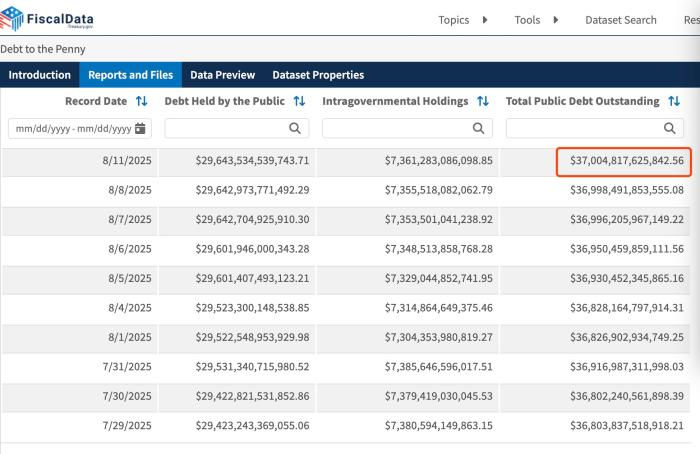Screen dimensions: 700x454
Task: Click the 8/11/2025 record date cell
Action: tap(127, 160)
